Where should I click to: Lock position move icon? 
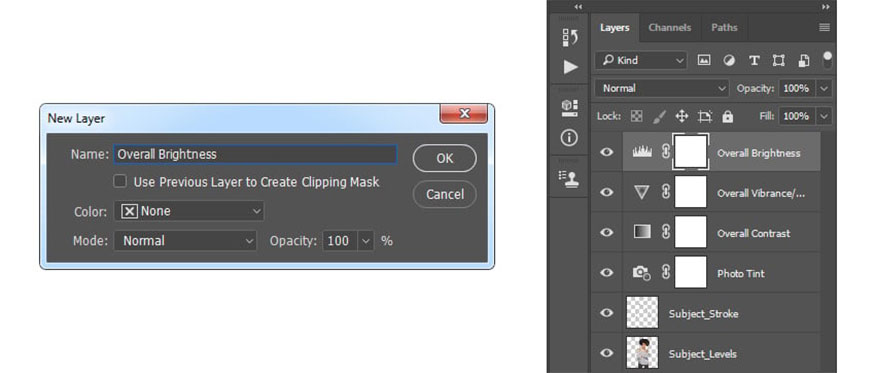click(x=681, y=116)
